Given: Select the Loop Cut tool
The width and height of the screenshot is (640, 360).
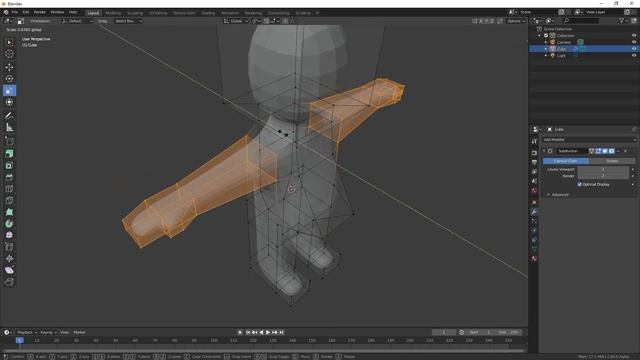Looking at the screenshot, I should pyautogui.click(x=9, y=189).
